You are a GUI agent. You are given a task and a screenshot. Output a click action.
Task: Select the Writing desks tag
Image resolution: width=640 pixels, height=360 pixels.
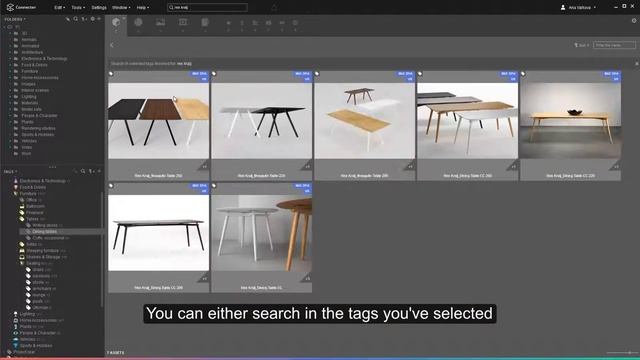pyautogui.click(x=45, y=225)
